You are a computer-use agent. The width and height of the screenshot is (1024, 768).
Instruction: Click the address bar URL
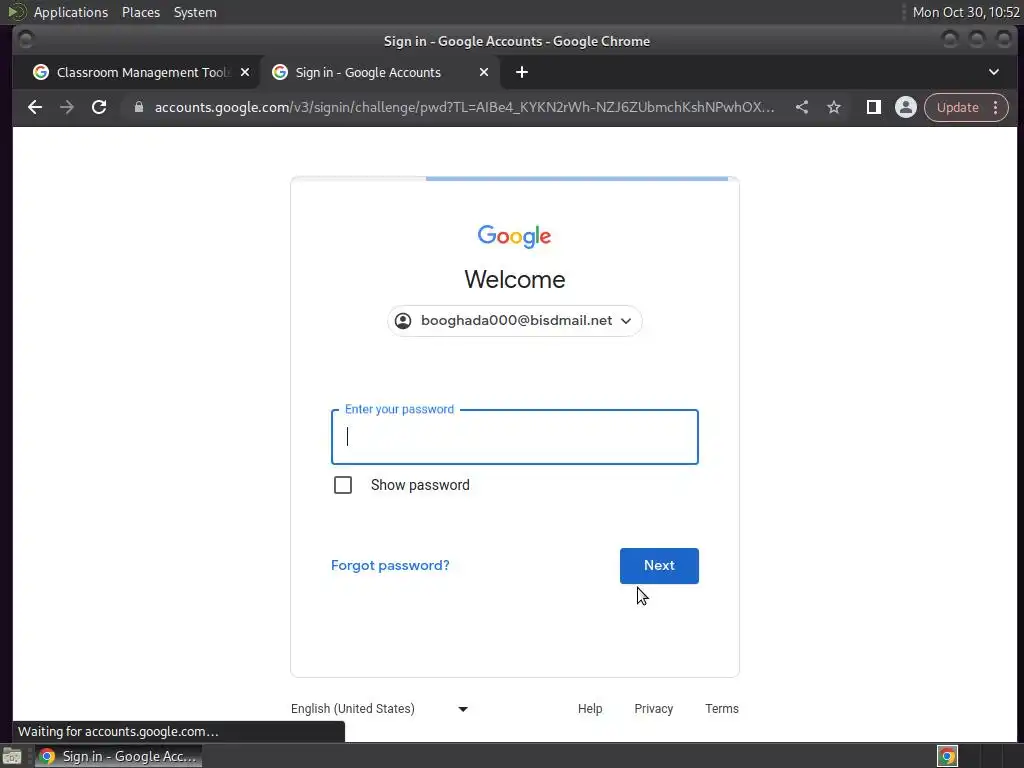(464, 107)
